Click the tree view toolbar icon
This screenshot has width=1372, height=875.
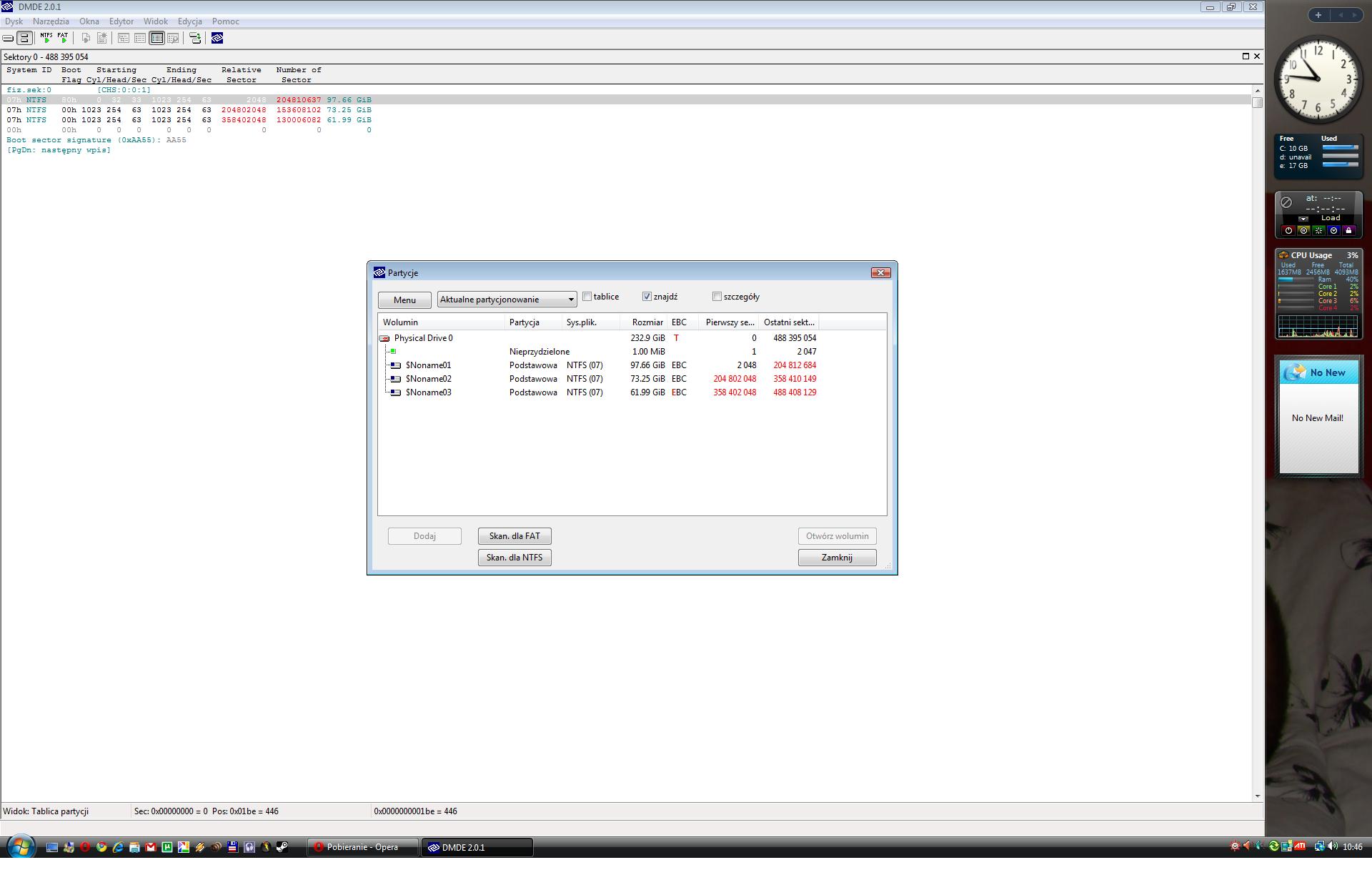124,38
